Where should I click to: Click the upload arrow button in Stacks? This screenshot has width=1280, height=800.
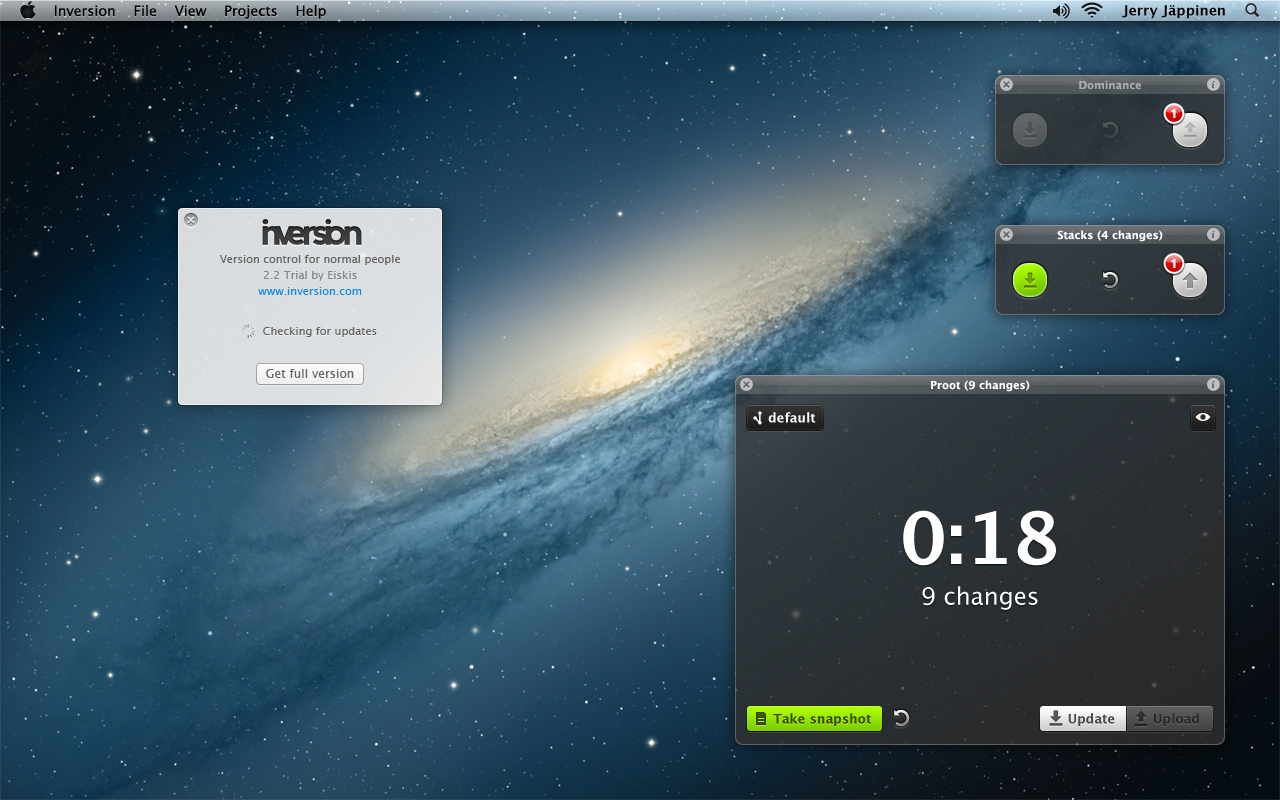click(x=1190, y=281)
